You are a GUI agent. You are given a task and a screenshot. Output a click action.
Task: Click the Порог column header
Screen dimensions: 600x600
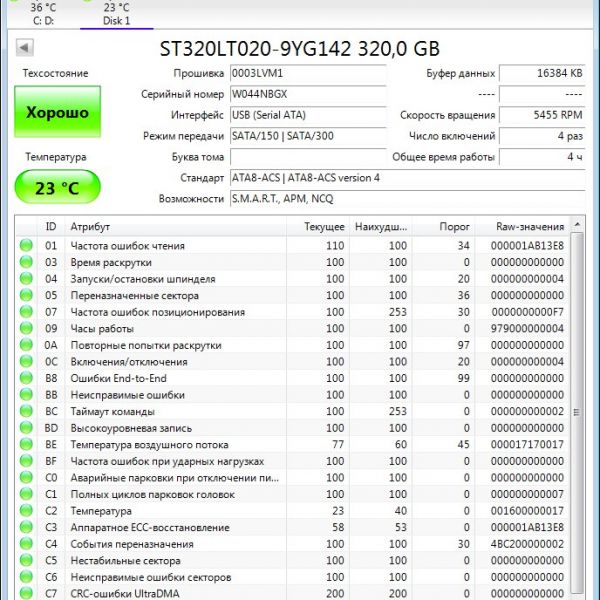443,227
